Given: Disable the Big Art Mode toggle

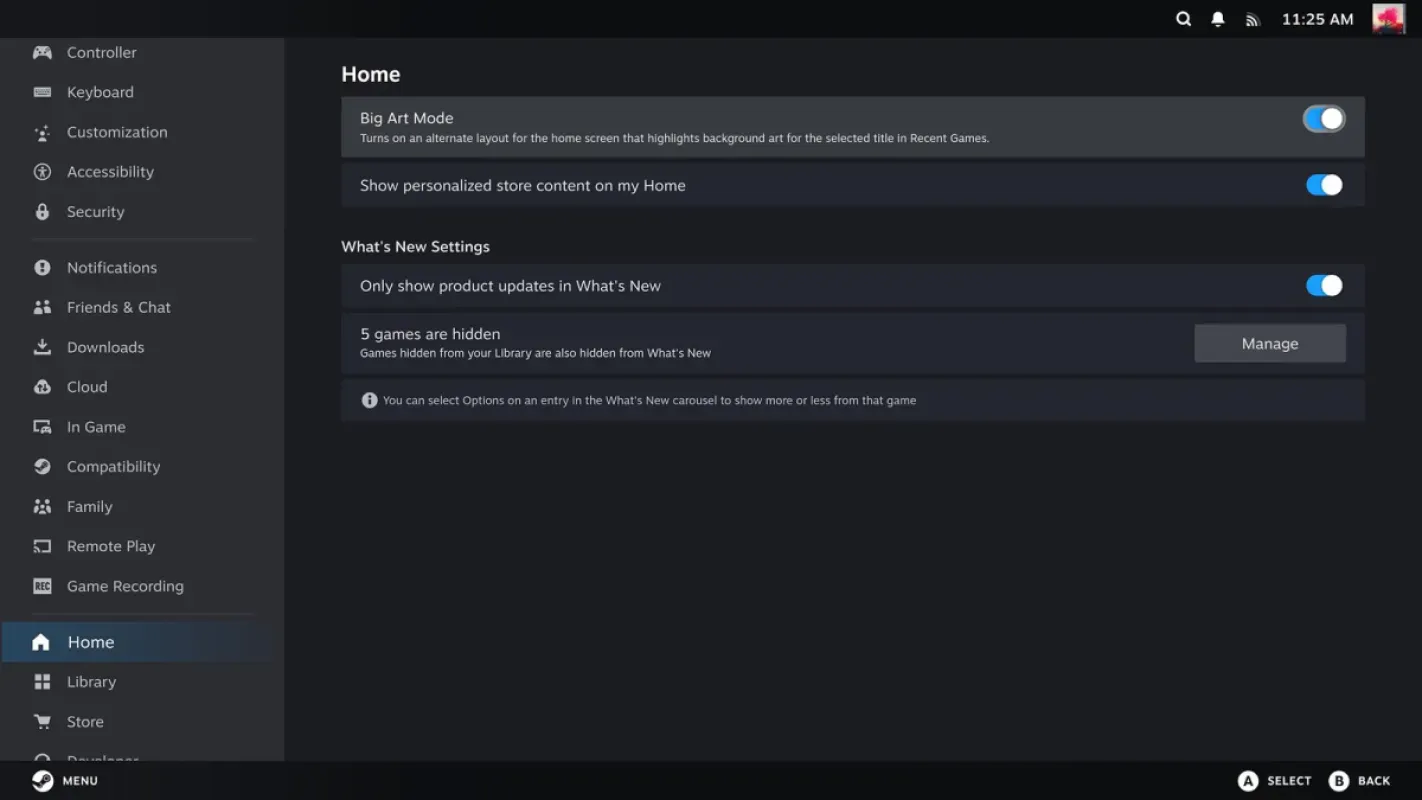Looking at the screenshot, I should pos(1324,119).
